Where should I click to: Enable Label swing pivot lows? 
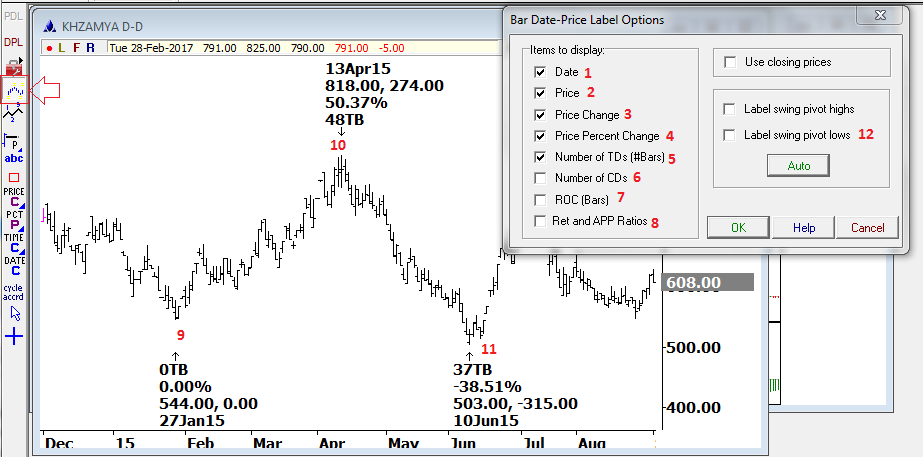click(x=729, y=135)
